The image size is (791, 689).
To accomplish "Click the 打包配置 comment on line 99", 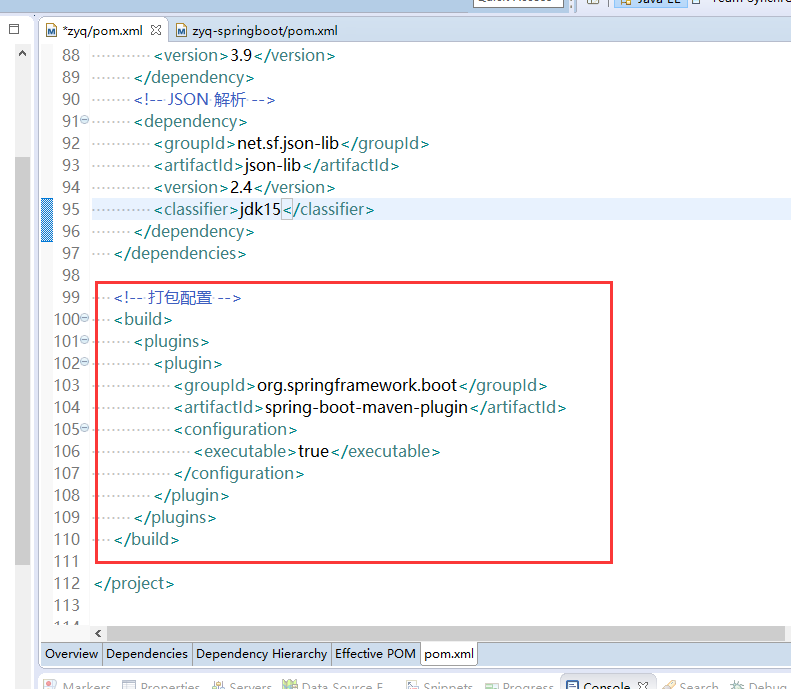I will 178,297.
